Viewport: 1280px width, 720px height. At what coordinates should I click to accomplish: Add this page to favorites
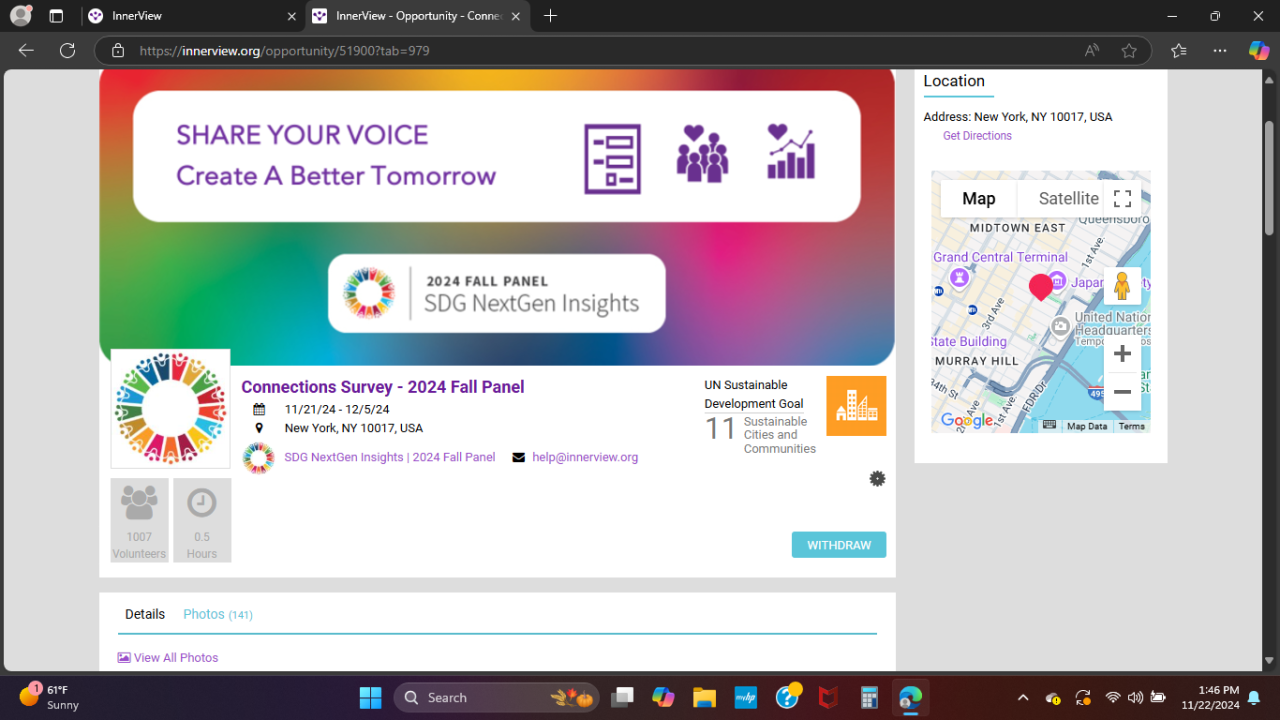point(1129,50)
